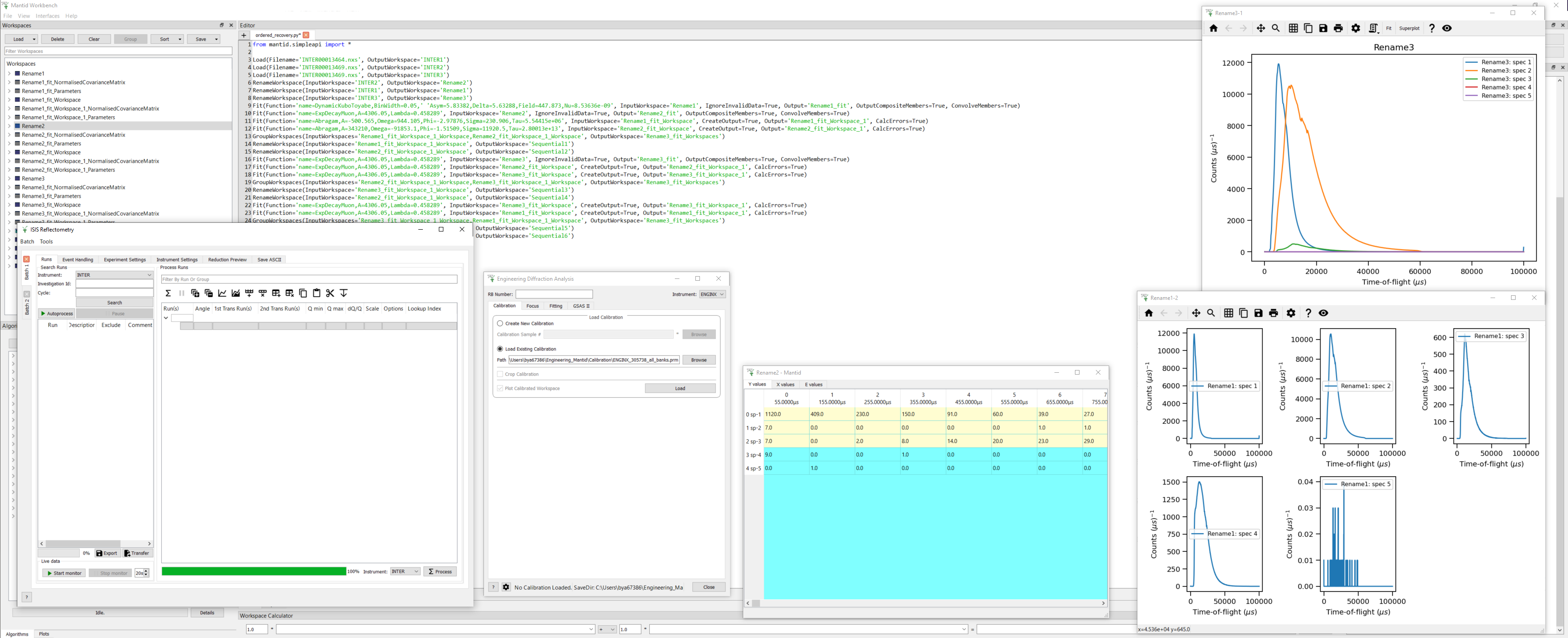Click the Search button in Search Runs
This screenshot has width=1568, height=638.
point(114,303)
